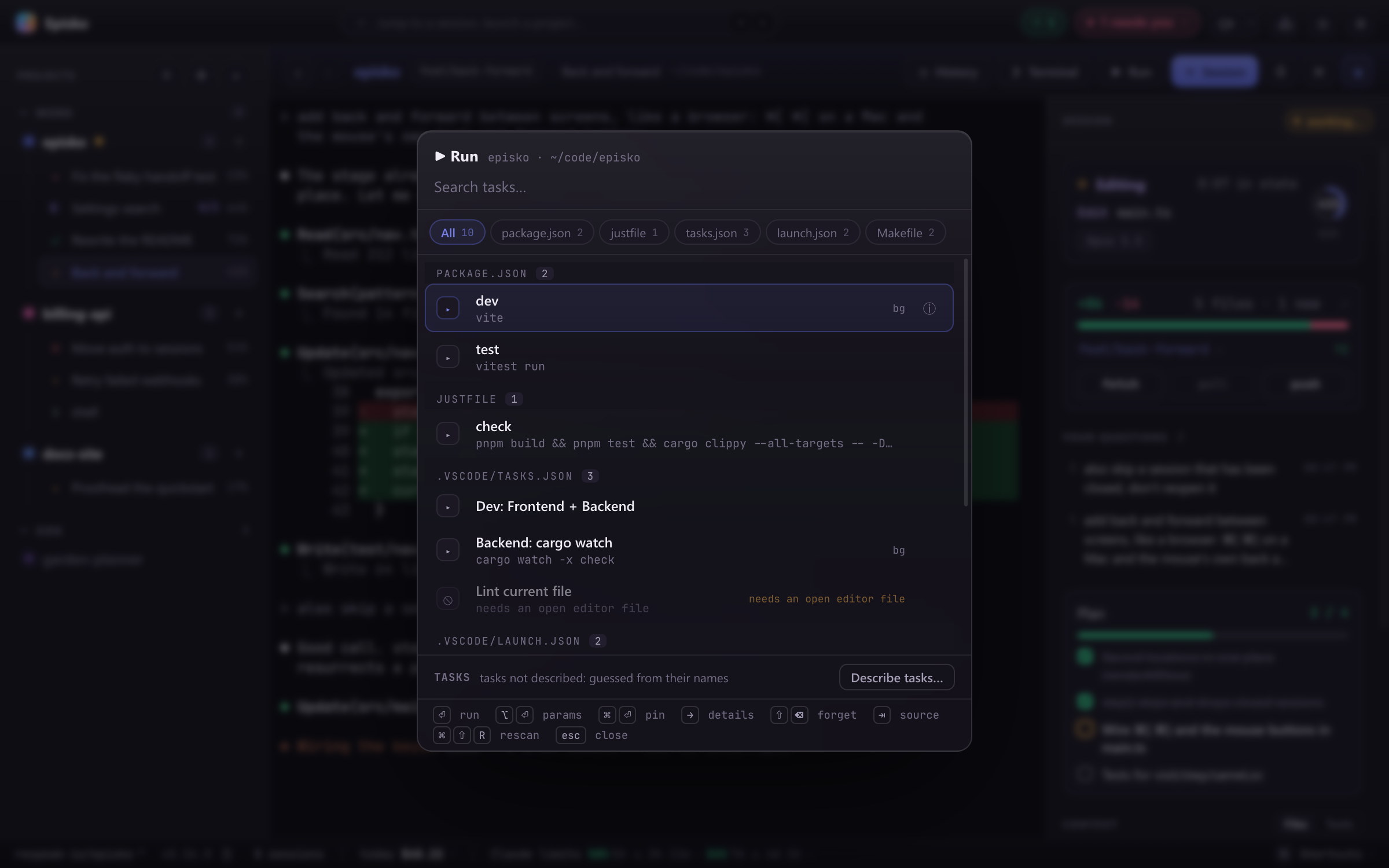The height and width of the screenshot is (868, 1389).
Task: Click disabled icon on Lint current file
Action: (447, 599)
